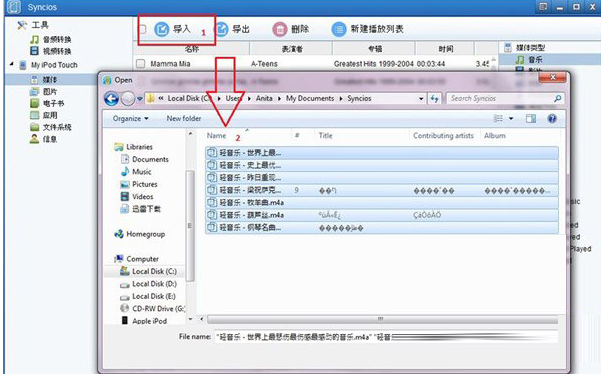The height and width of the screenshot is (375, 601).
Task: Click the Search Syncios input field
Action: pyautogui.click(x=500, y=99)
